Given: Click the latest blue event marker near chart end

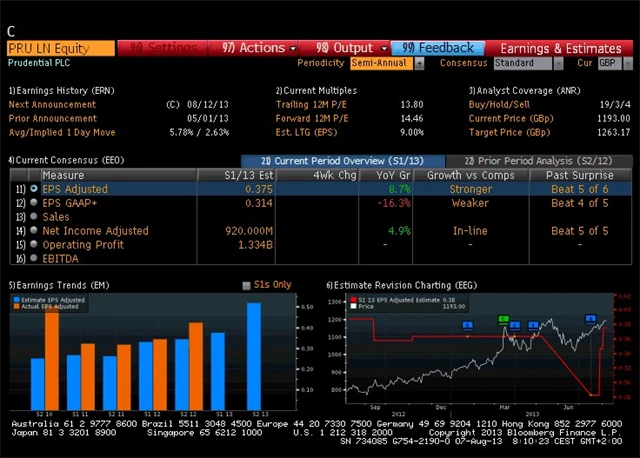Looking at the screenshot, I should point(590,319).
